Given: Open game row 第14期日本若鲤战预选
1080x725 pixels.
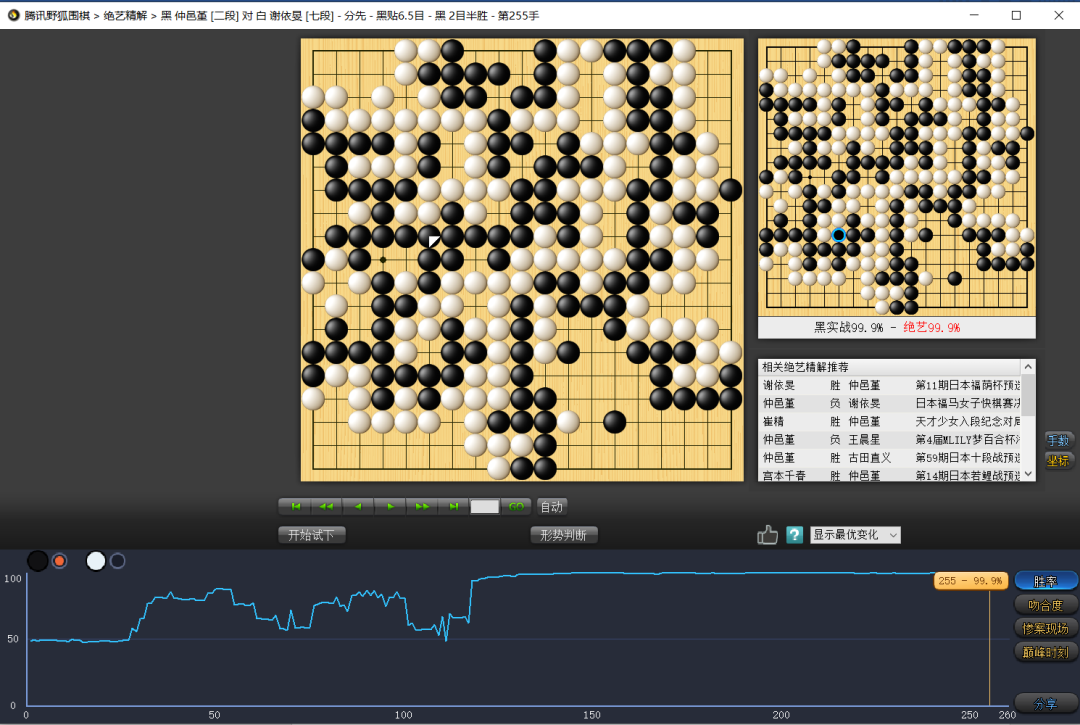Looking at the screenshot, I should (890, 474).
